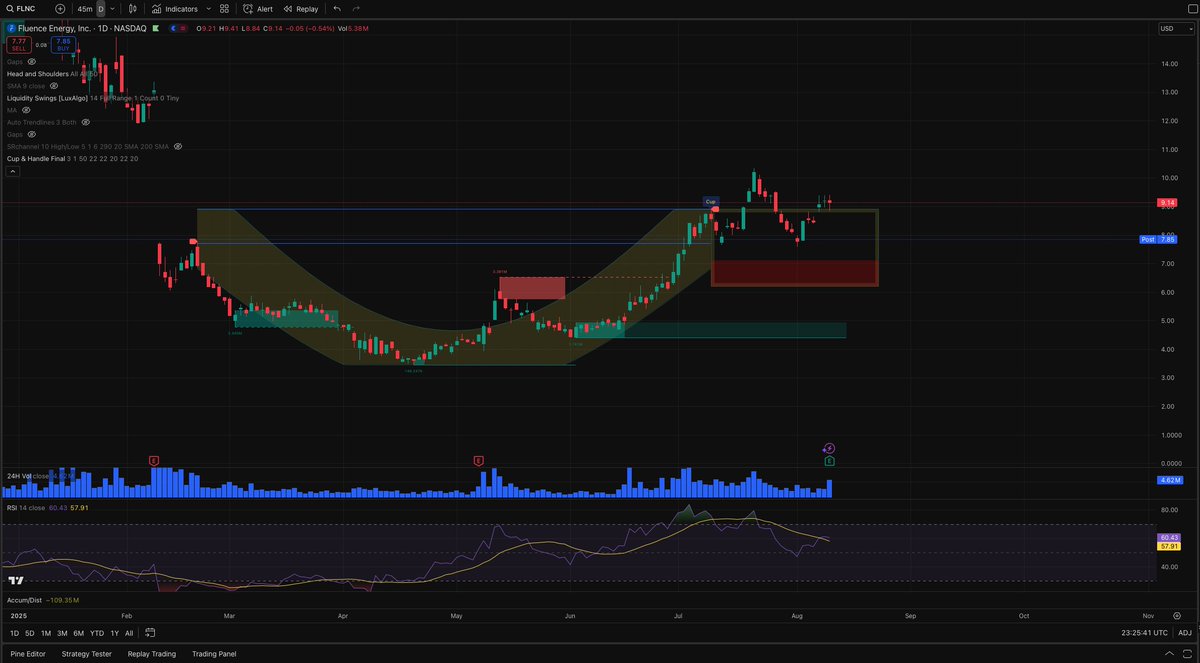Start bar Replay mode
1200x663 pixels.
[x=301, y=8]
